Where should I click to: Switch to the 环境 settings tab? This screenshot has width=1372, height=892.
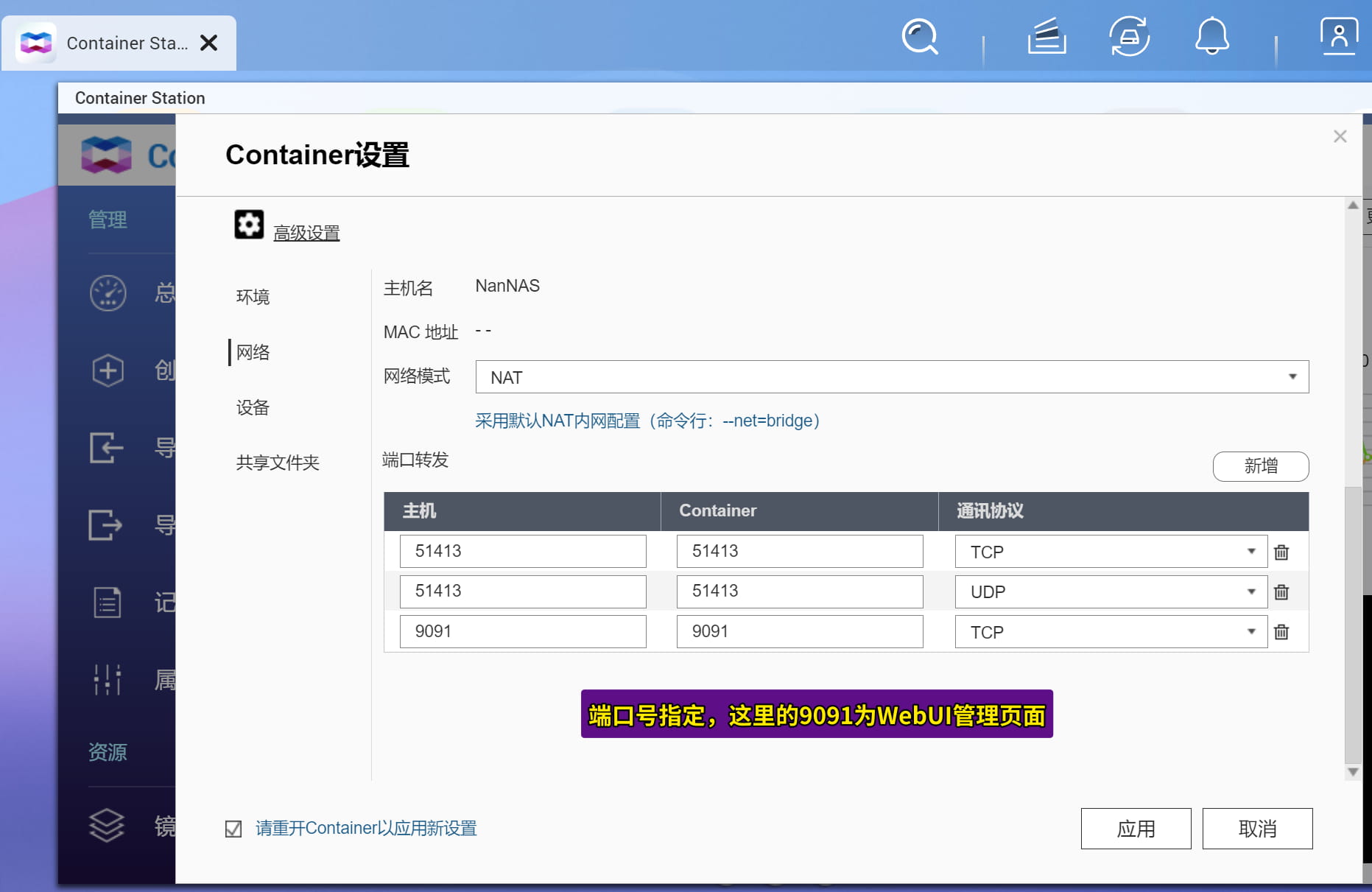(x=253, y=296)
